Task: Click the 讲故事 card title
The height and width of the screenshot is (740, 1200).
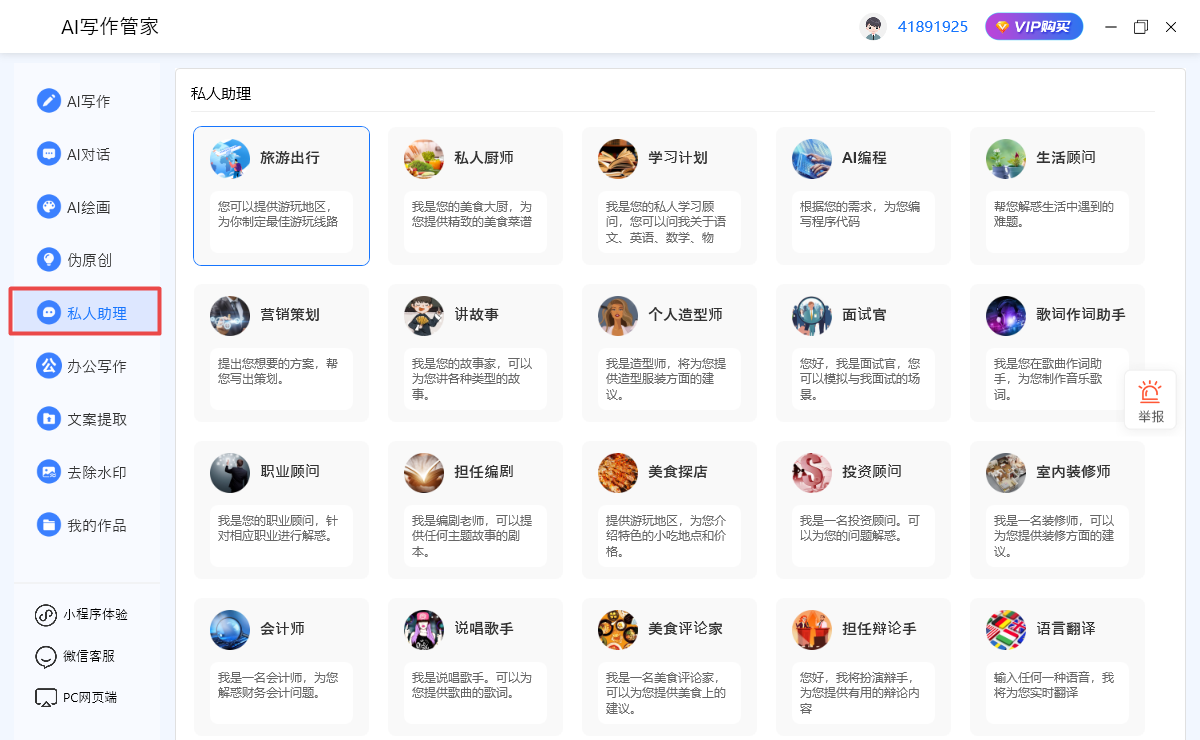Action: point(476,315)
